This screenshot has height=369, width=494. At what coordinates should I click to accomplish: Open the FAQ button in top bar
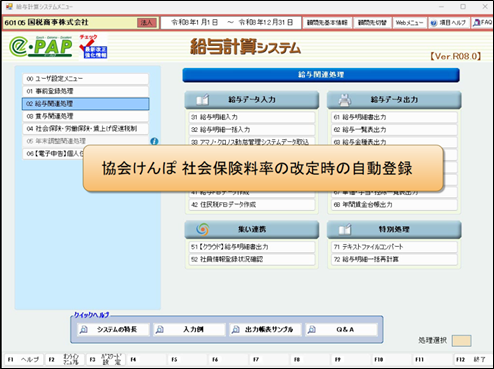coord(482,23)
